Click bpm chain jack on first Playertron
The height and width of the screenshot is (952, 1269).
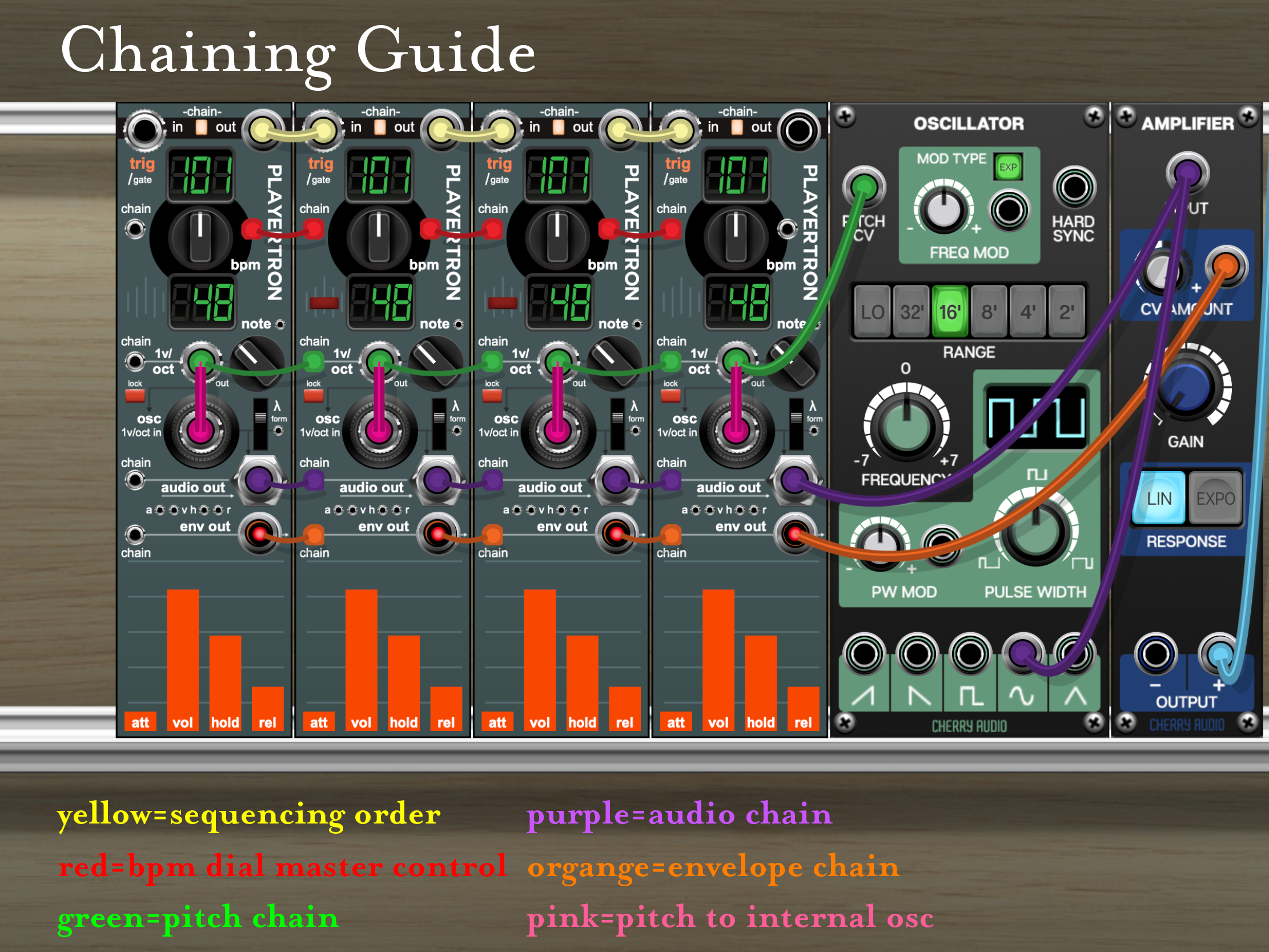tap(135, 230)
